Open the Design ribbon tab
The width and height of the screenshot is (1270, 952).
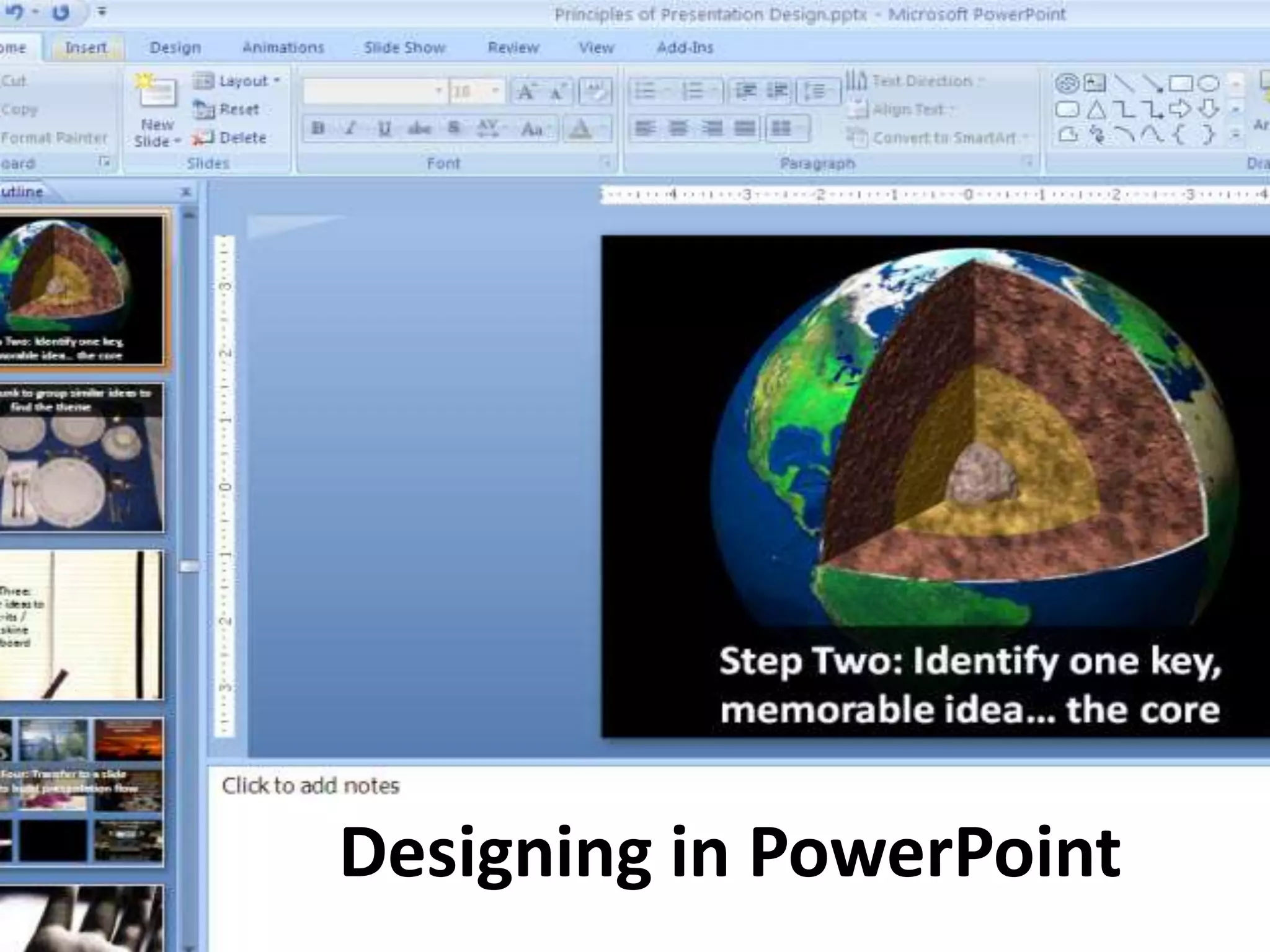coord(175,48)
